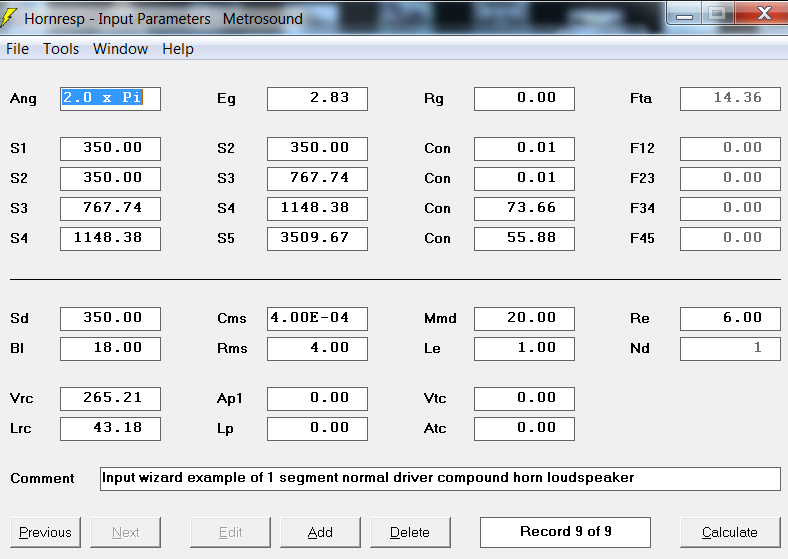Click the Cms field with 4.00E-04

click(x=318, y=319)
